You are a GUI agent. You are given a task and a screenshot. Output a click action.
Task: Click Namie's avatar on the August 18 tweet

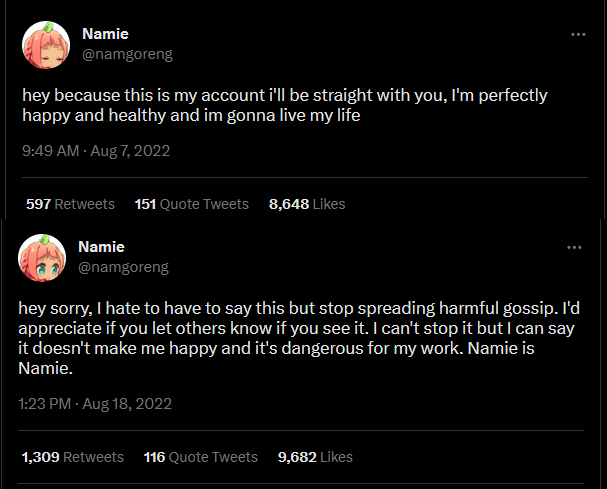pyautogui.click(x=43, y=258)
